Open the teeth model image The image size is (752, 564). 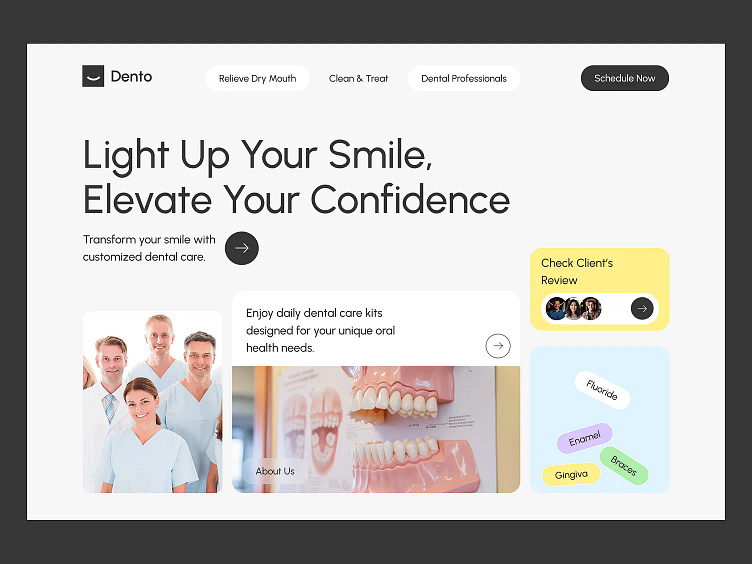coord(376,430)
